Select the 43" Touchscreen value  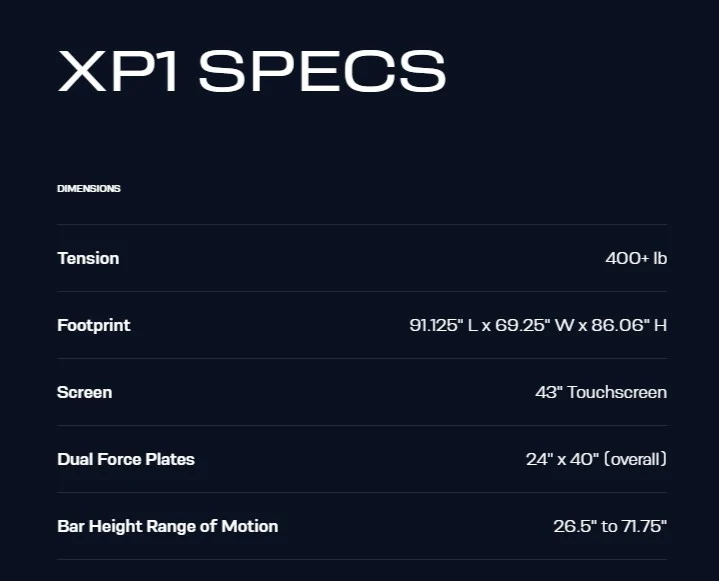click(601, 392)
